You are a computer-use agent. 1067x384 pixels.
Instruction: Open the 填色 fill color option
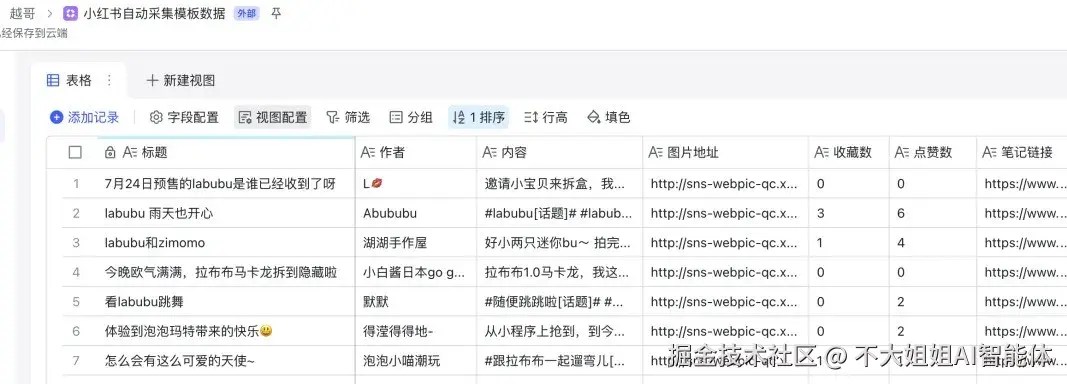pyautogui.click(x=608, y=117)
